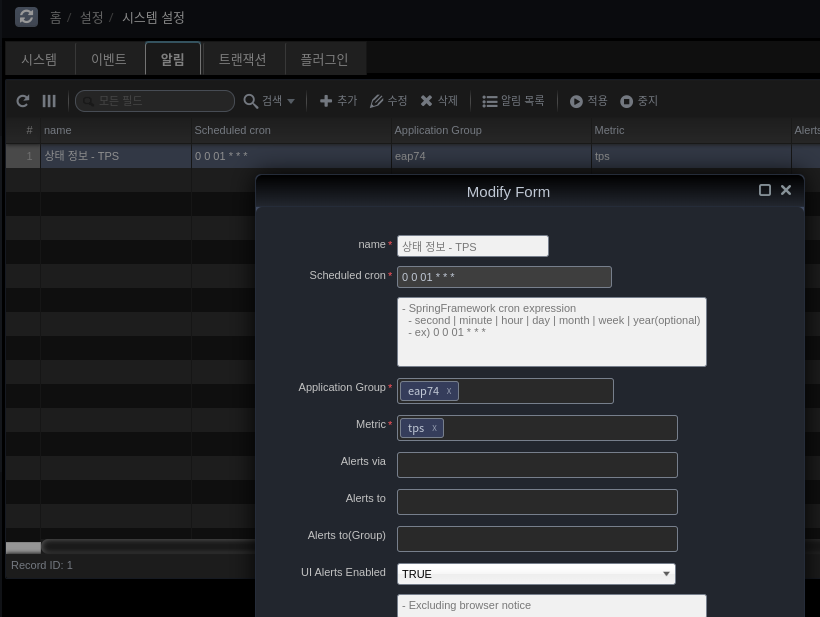Screen dimensions: 820x617
Task: Remove the tps tag from Metric
Action: click(434, 428)
